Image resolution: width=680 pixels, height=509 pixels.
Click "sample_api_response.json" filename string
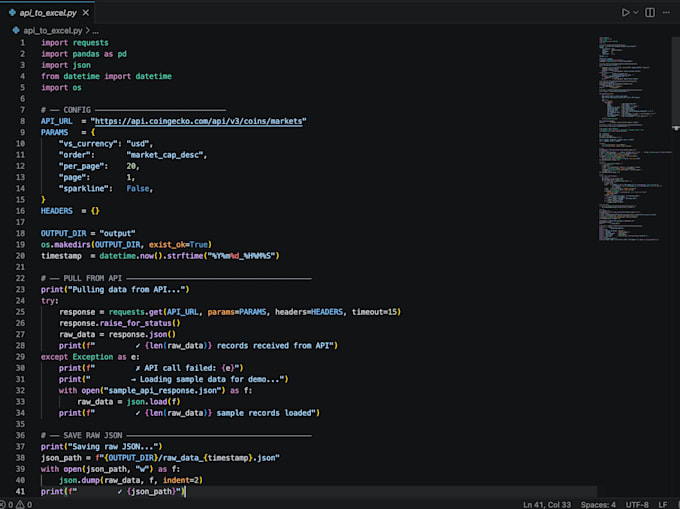click(162, 390)
